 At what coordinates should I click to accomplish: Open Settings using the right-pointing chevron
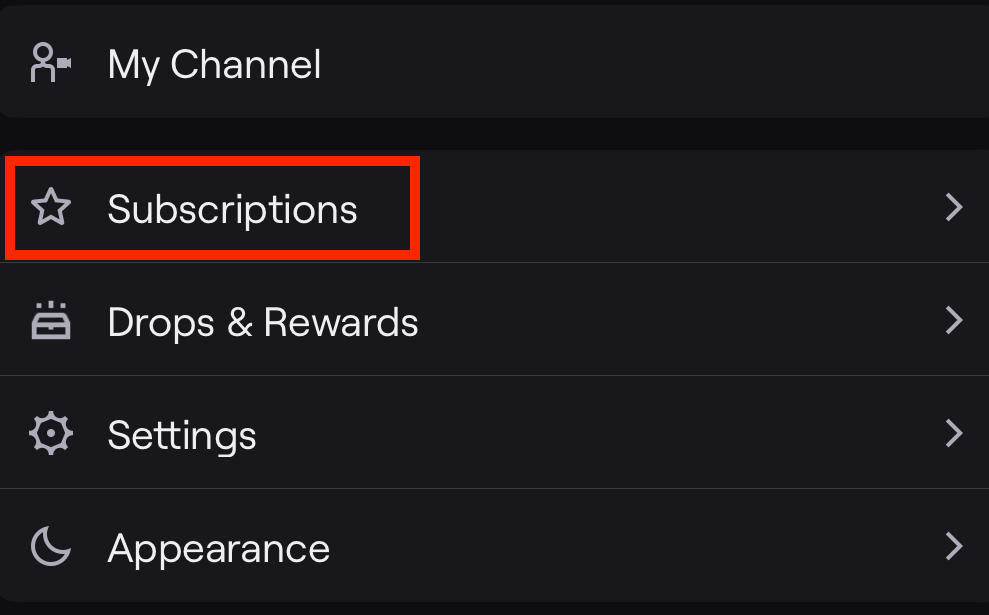(x=952, y=434)
